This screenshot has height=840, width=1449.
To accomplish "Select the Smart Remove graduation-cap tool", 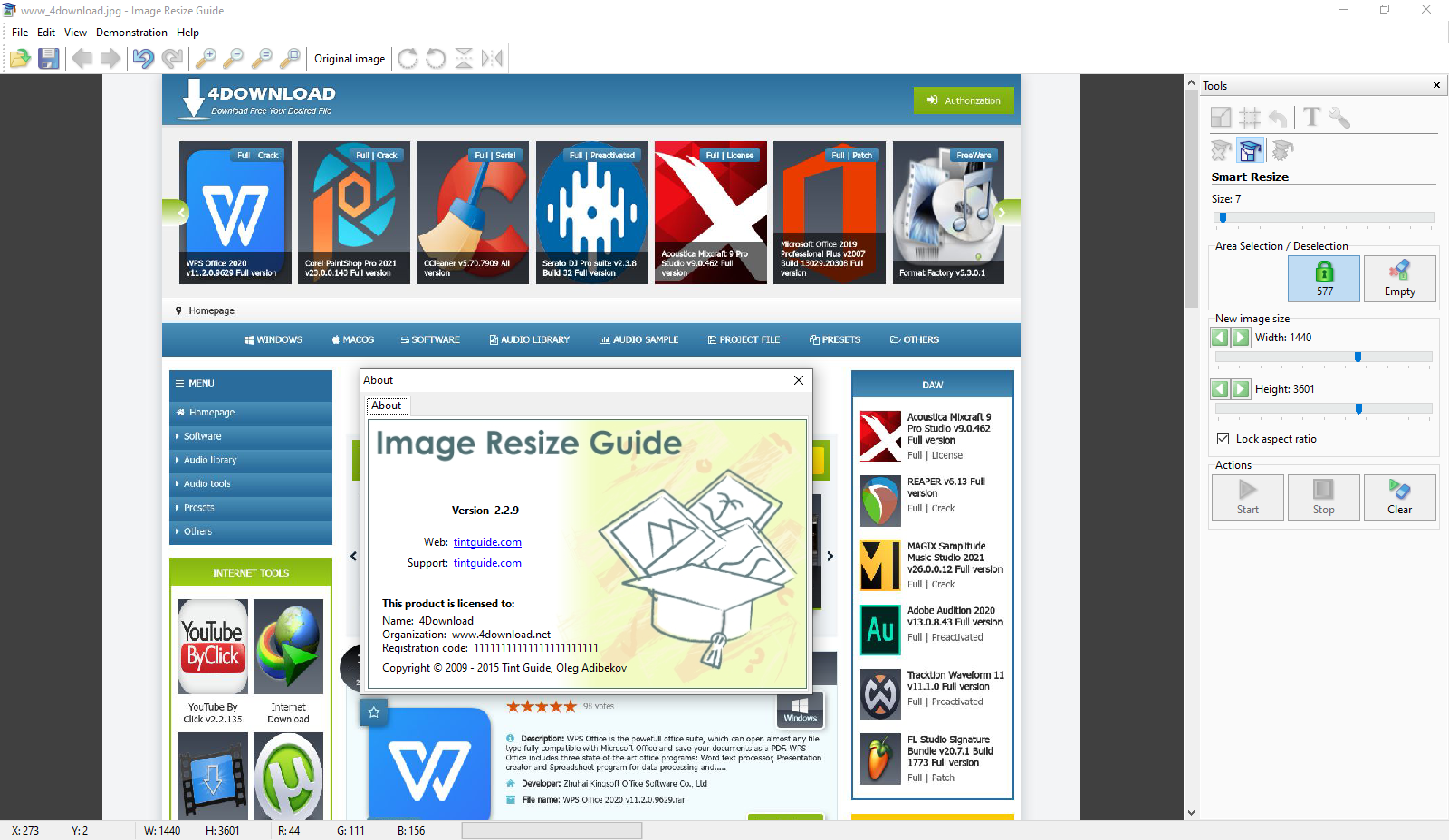I will (1222, 150).
